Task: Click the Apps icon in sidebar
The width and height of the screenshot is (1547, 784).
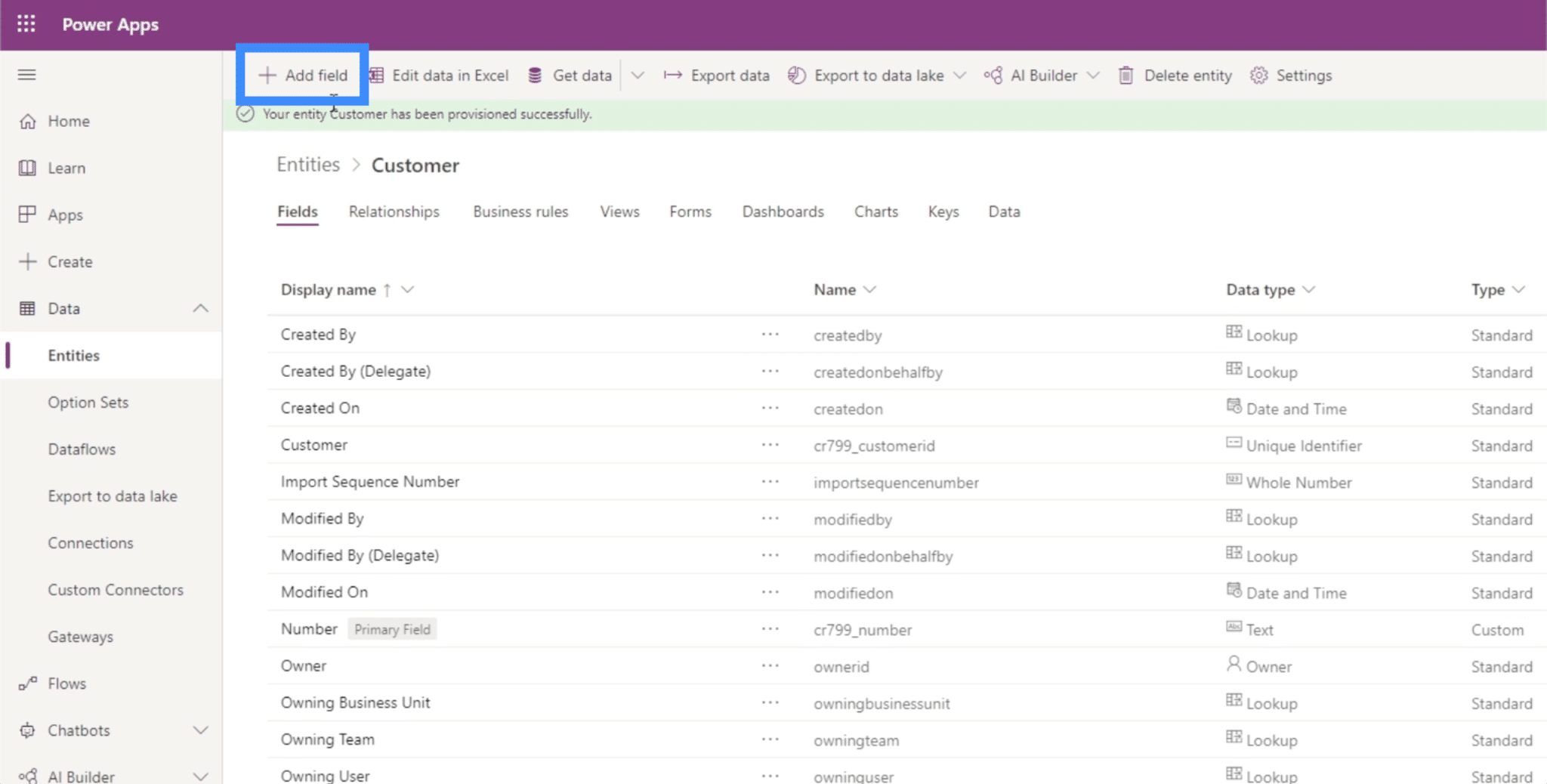Action: pyautogui.click(x=27, y=215)
